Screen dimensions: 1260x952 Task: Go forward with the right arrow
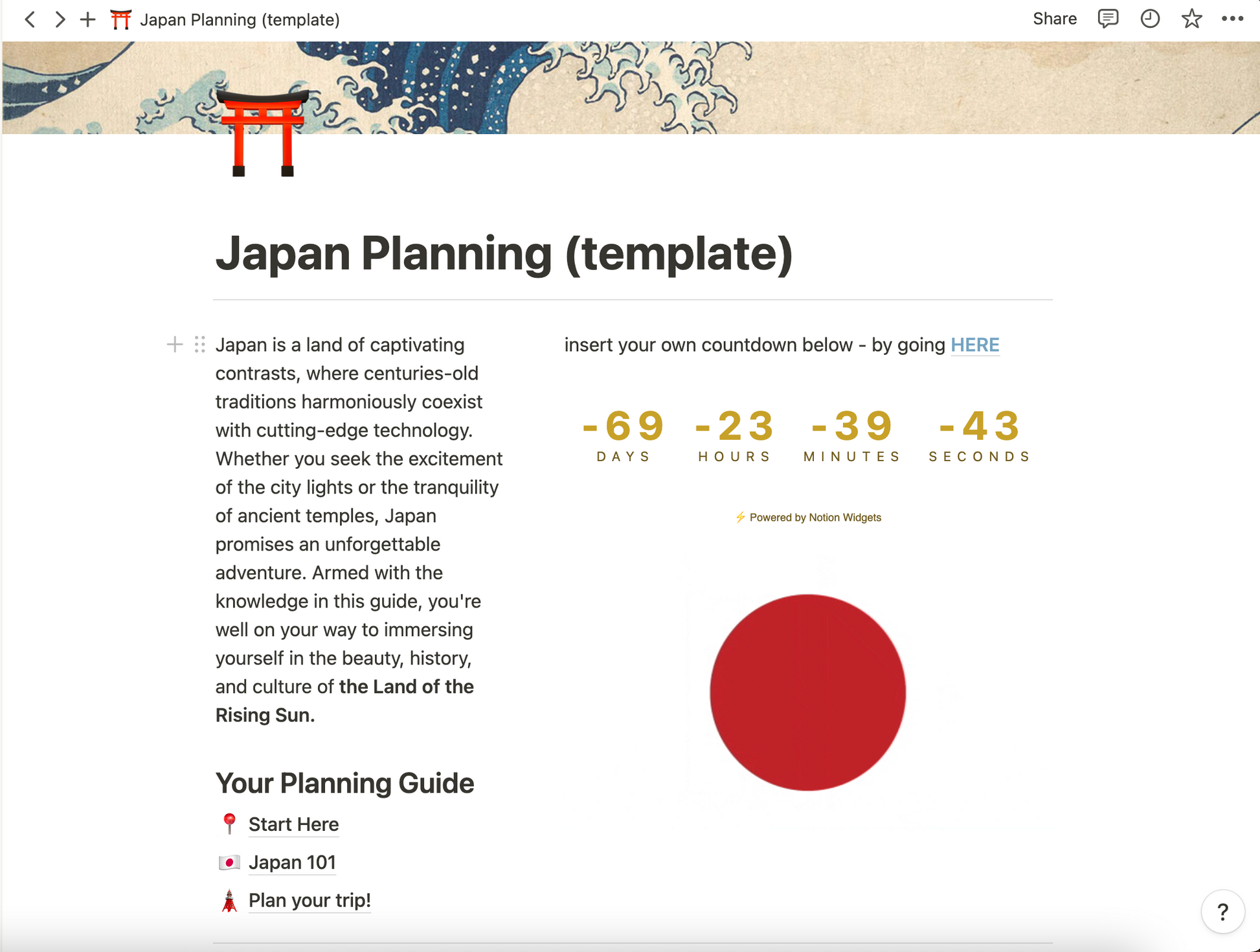click(x=60, y=19)
